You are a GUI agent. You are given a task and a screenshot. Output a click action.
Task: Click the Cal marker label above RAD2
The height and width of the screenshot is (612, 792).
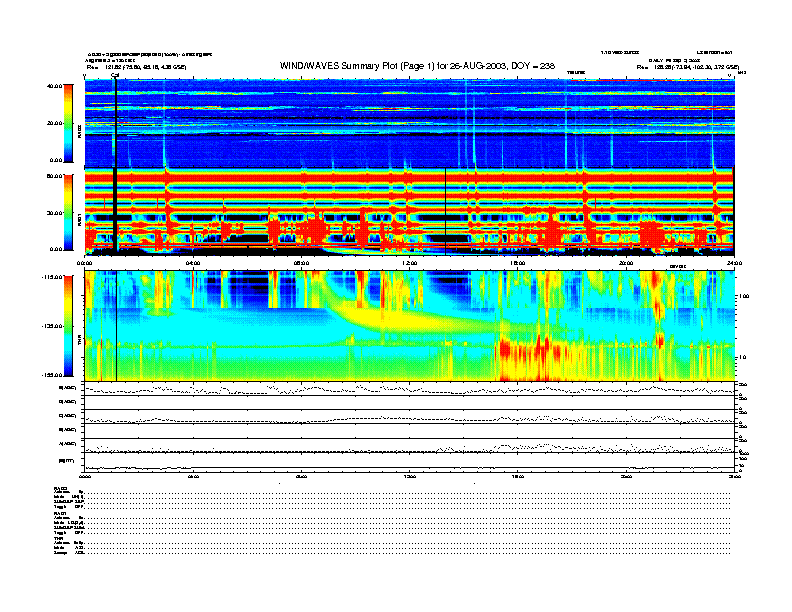[115, 76]
